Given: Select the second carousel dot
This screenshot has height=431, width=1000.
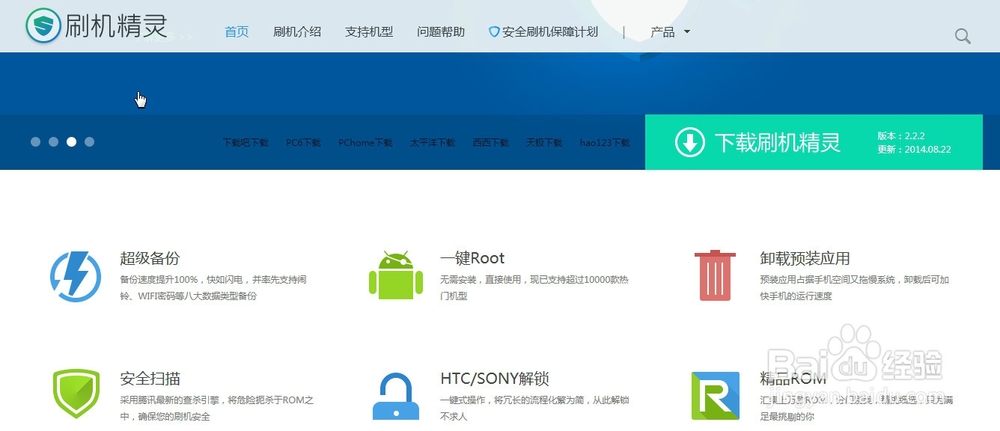Looking at the screenshot, I should (x=54, y=142).
